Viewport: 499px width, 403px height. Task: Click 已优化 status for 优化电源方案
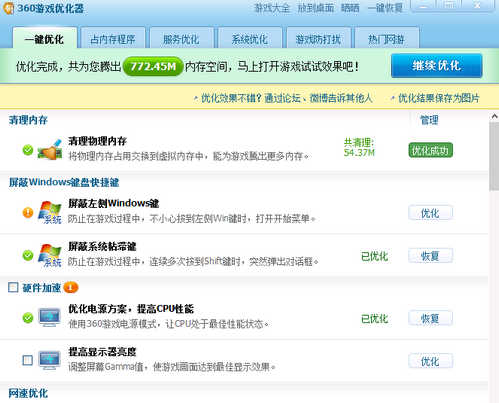point(375,319)
